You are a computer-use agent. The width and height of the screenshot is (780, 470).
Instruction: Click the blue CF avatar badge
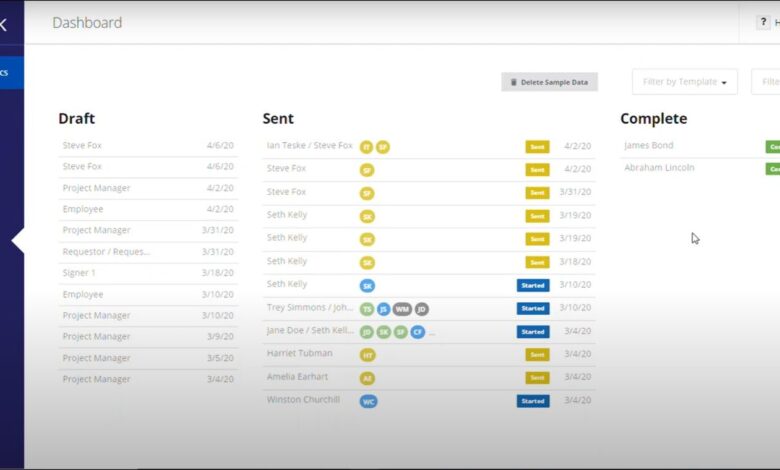[x=417, y=332]
